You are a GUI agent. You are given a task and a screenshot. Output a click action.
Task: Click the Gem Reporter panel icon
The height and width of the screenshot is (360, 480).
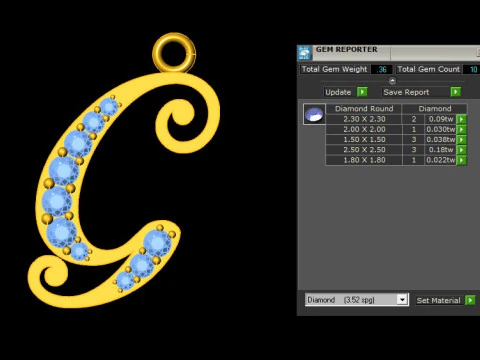point(304,53)
